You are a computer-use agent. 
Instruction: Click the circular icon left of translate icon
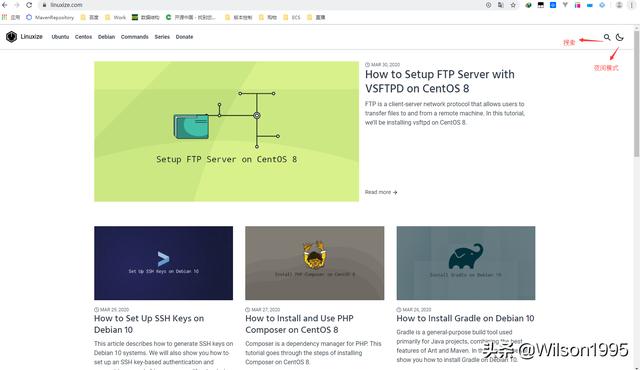(488, 5)
